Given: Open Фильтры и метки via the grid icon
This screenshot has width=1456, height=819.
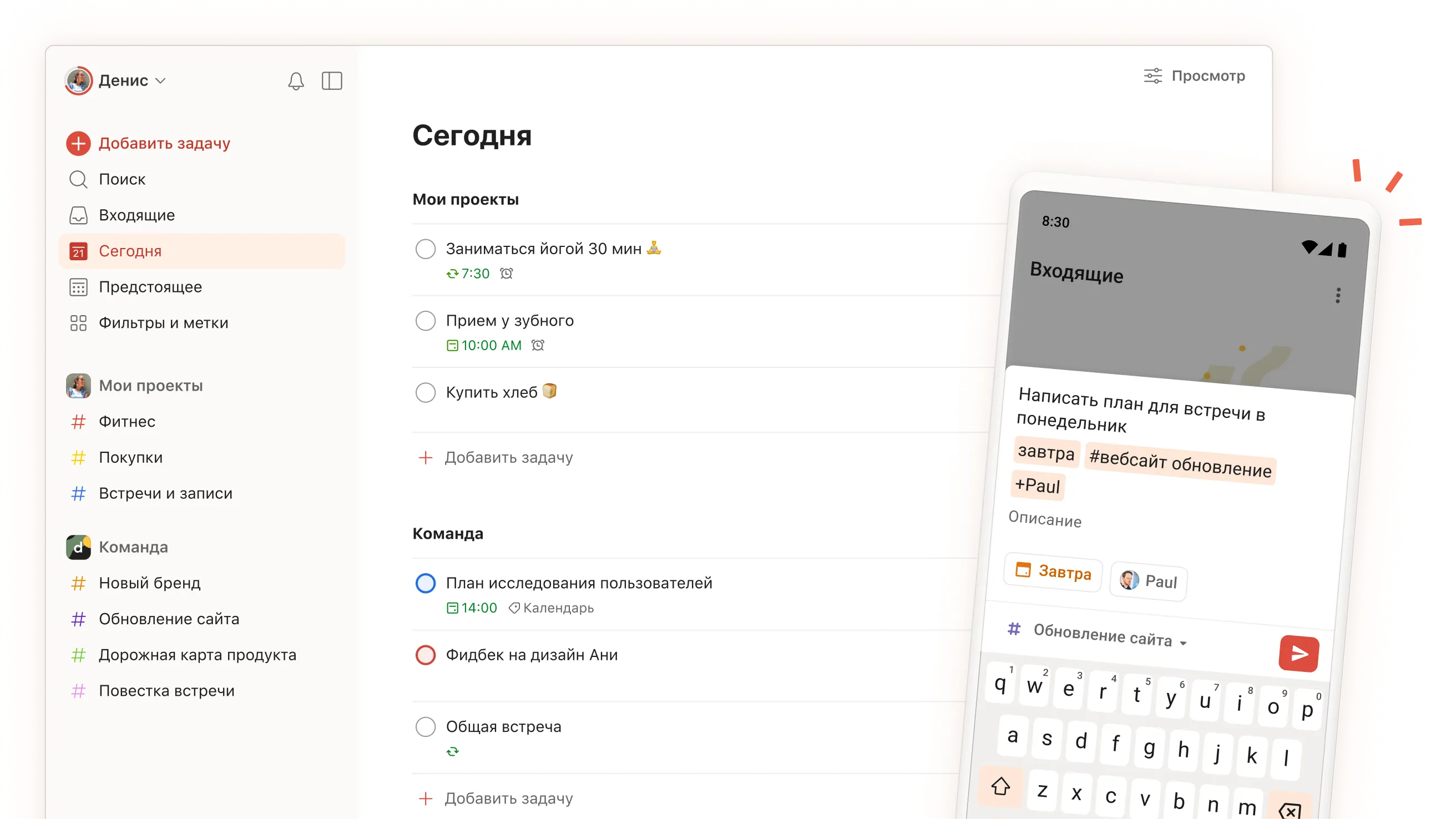Looking at the screenshot, I should pyautogui.click(x=78, y=322).
